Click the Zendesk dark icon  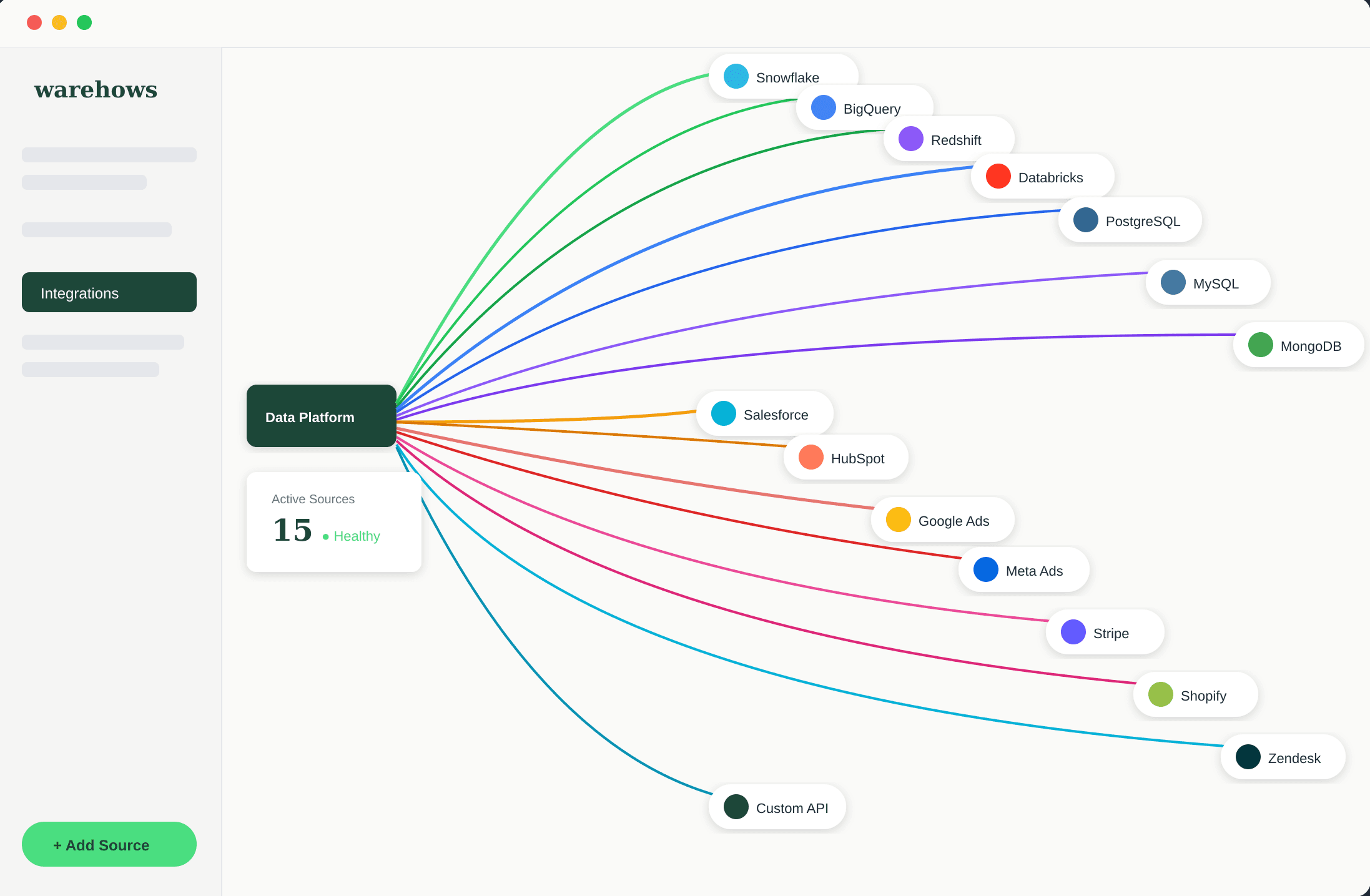click(1248, 757)
